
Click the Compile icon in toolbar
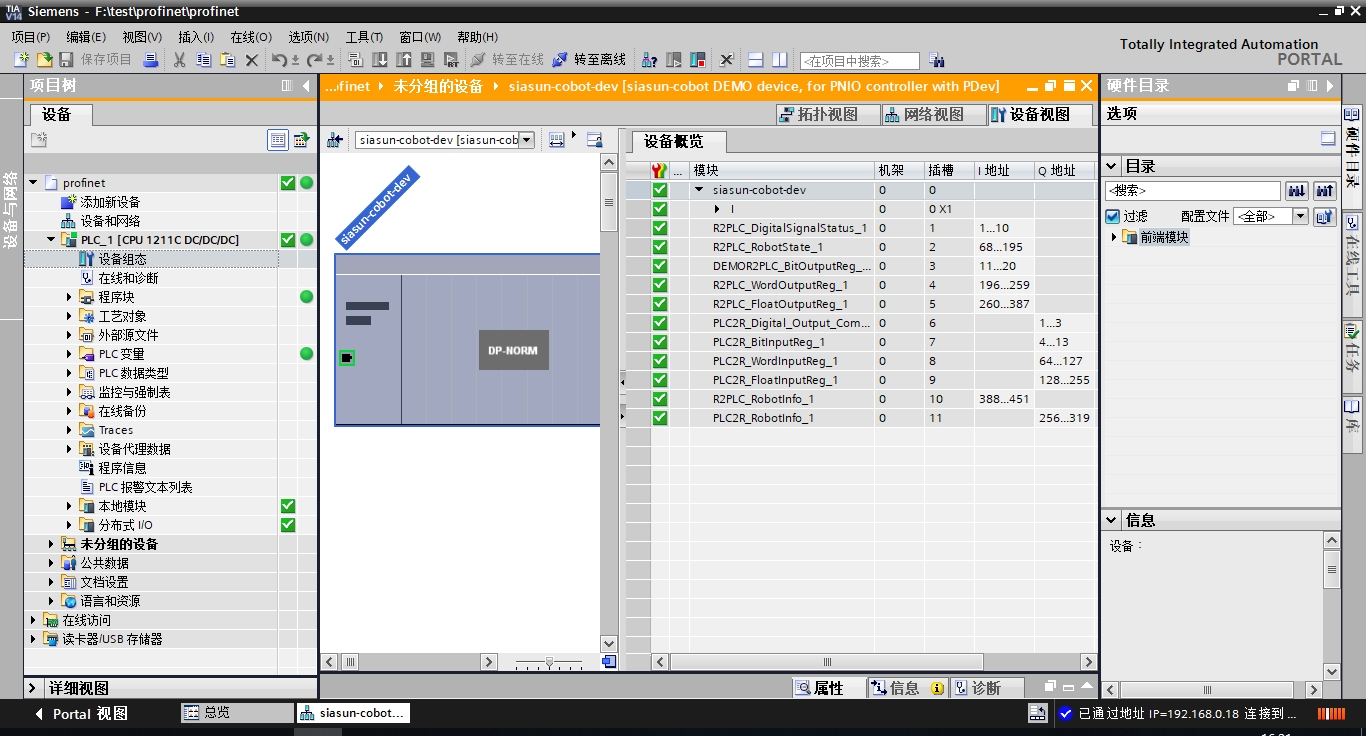click(355, 60)
